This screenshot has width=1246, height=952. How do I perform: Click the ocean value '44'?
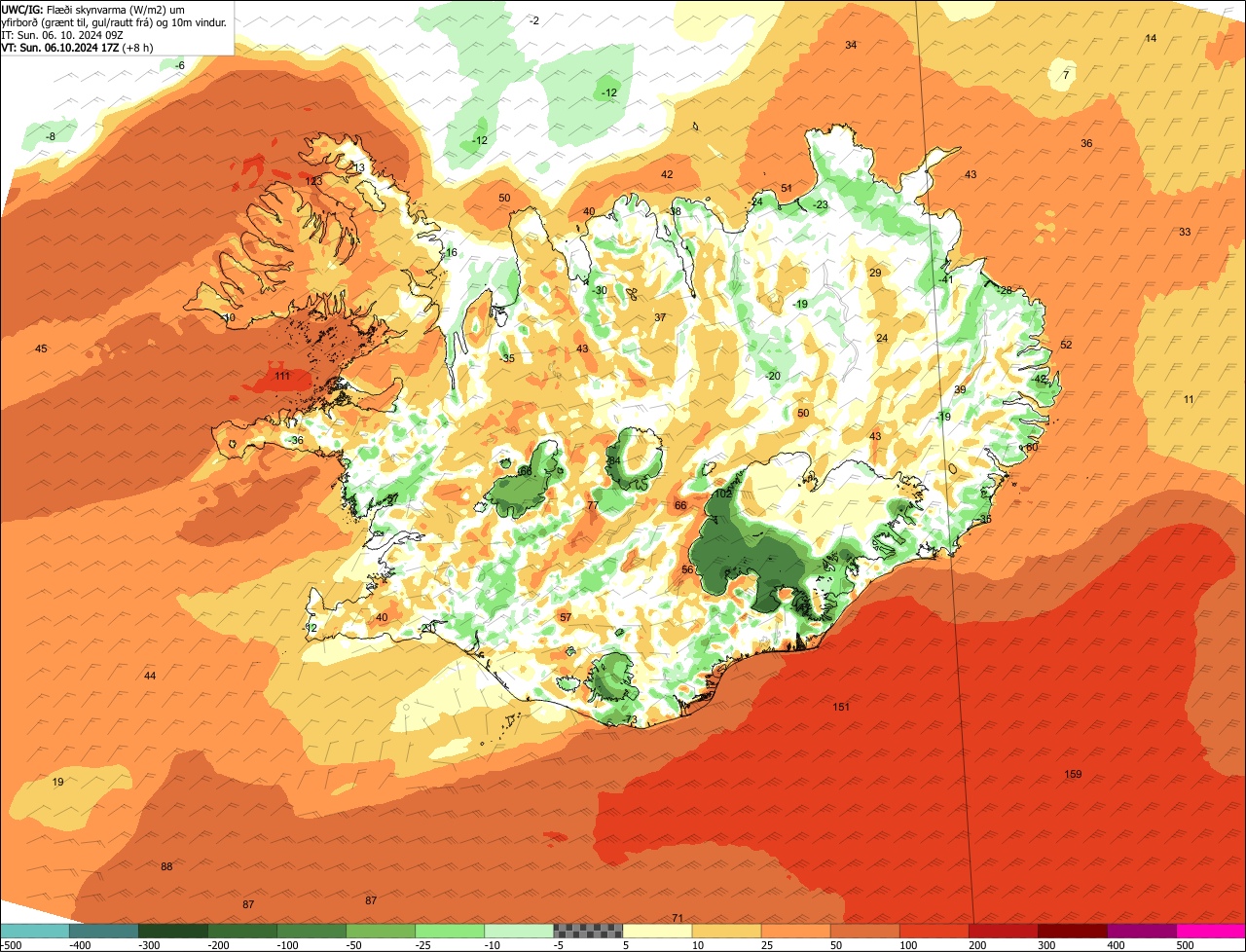click(150, 676)
